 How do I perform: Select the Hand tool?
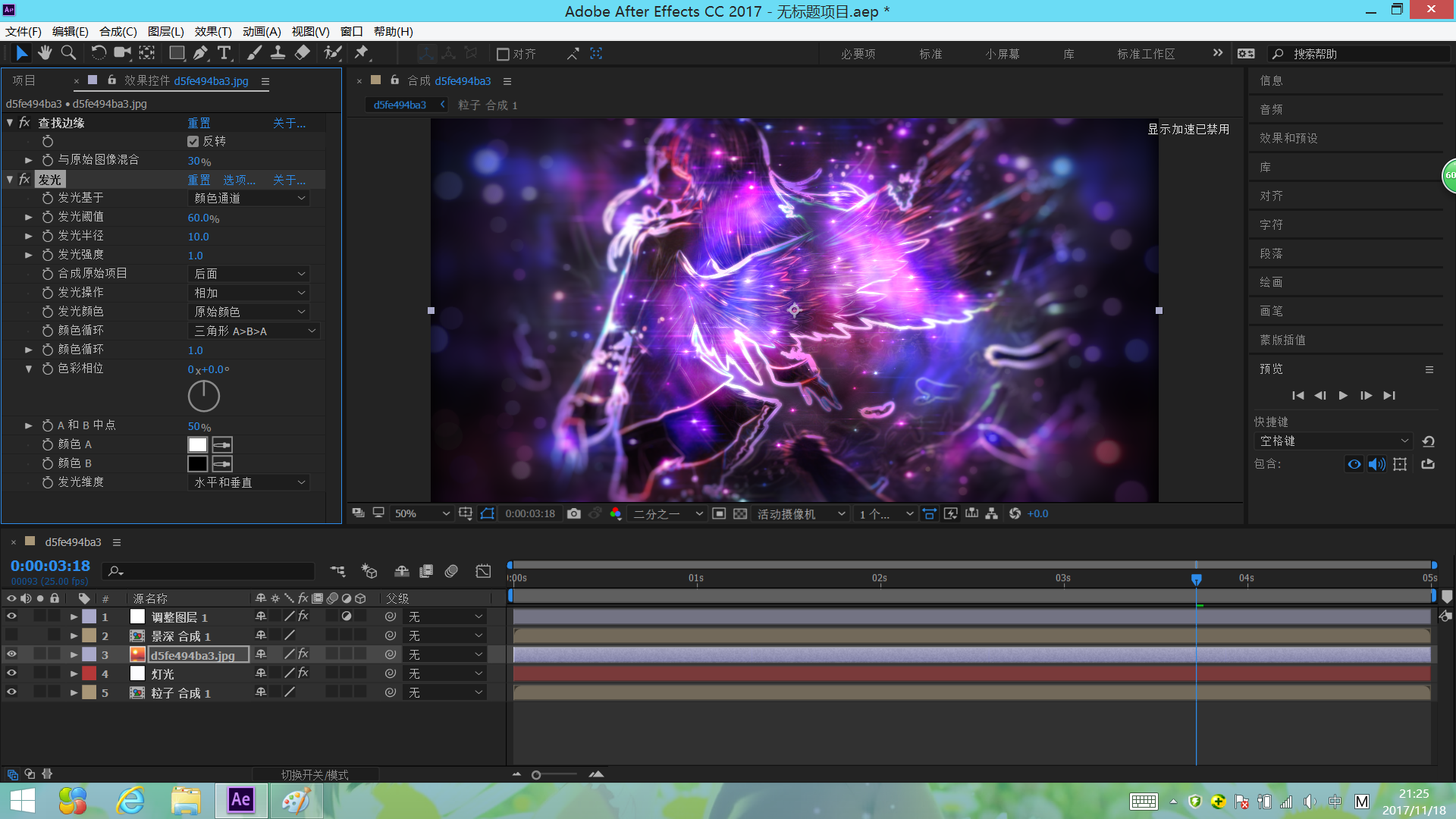click(x=45, y=53)
